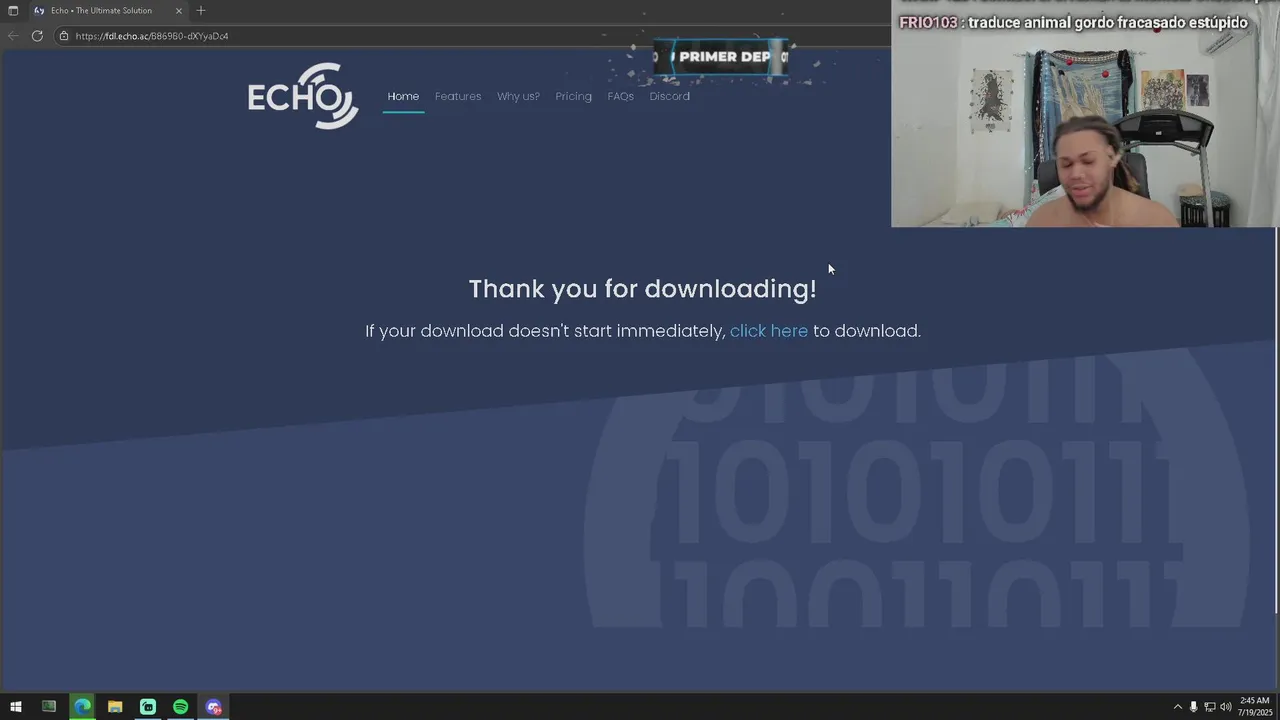The width and height of the screenshot is (1280, 720).
Task: View site info lock icon
Action: click(x=64, y=36)
